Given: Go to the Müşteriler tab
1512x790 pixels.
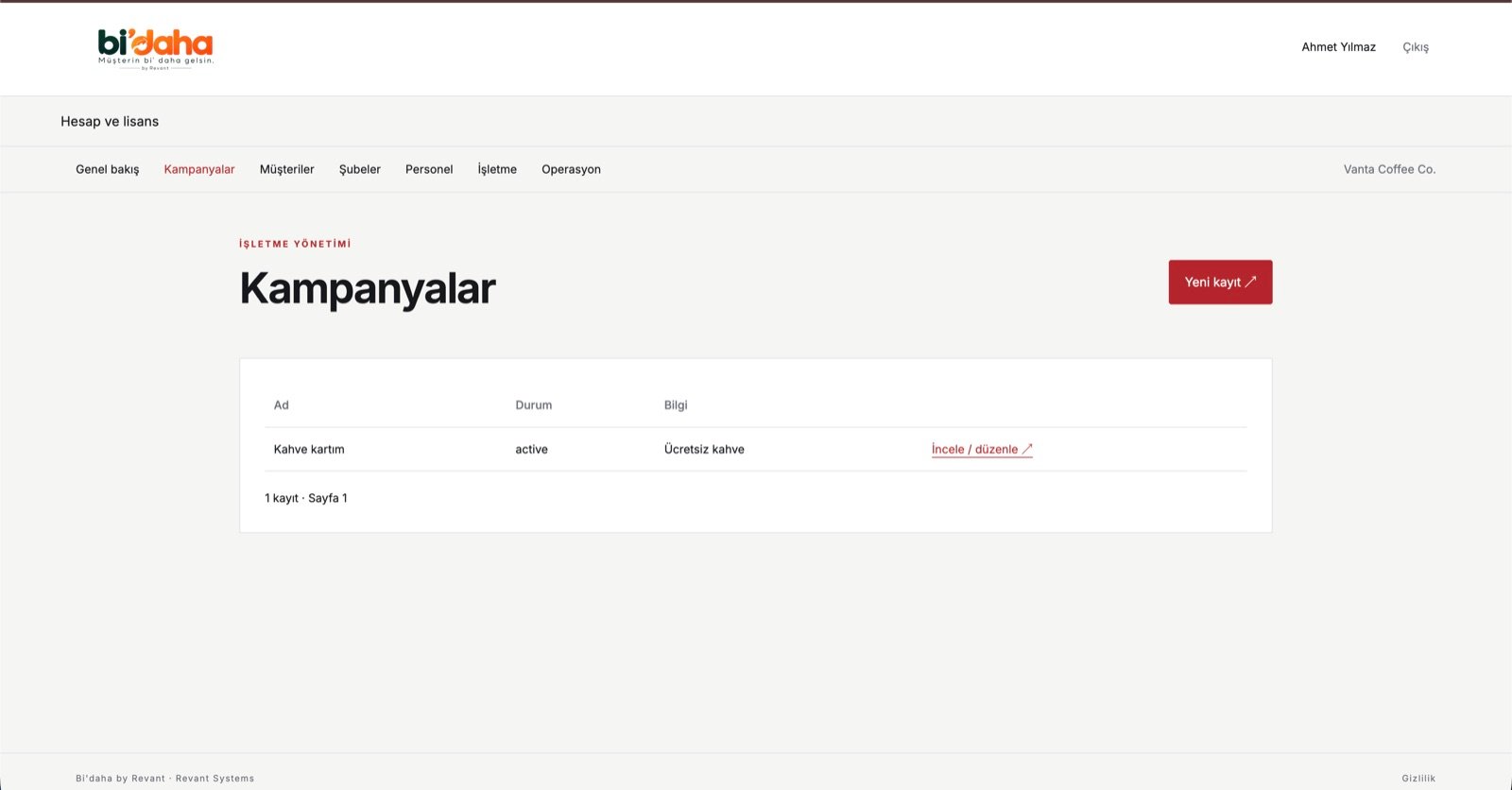Looking at the screenshot, I should pos(286,169).
